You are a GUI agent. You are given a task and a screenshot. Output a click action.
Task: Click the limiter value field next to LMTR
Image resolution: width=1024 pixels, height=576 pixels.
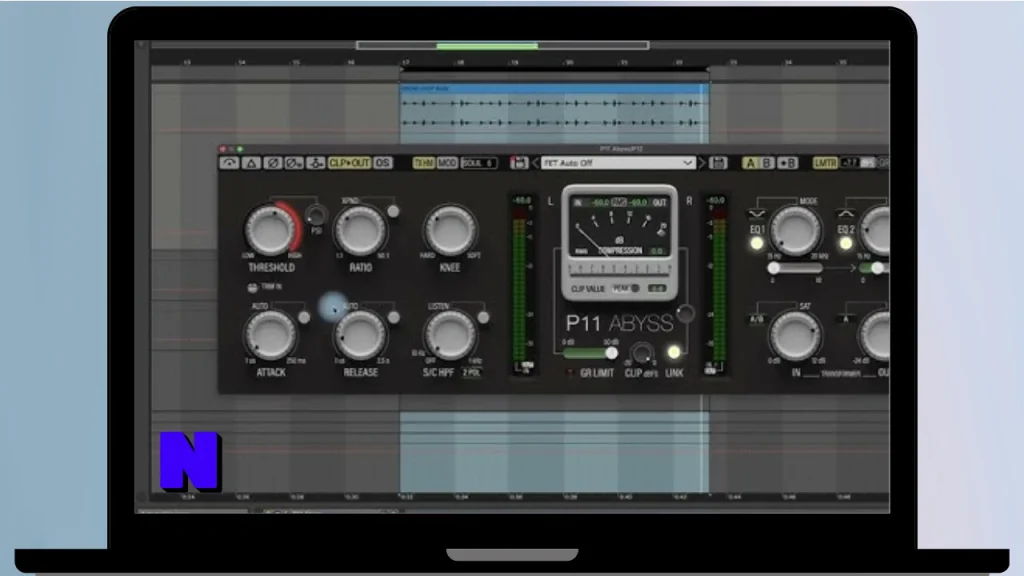click(x=850, y=163)
